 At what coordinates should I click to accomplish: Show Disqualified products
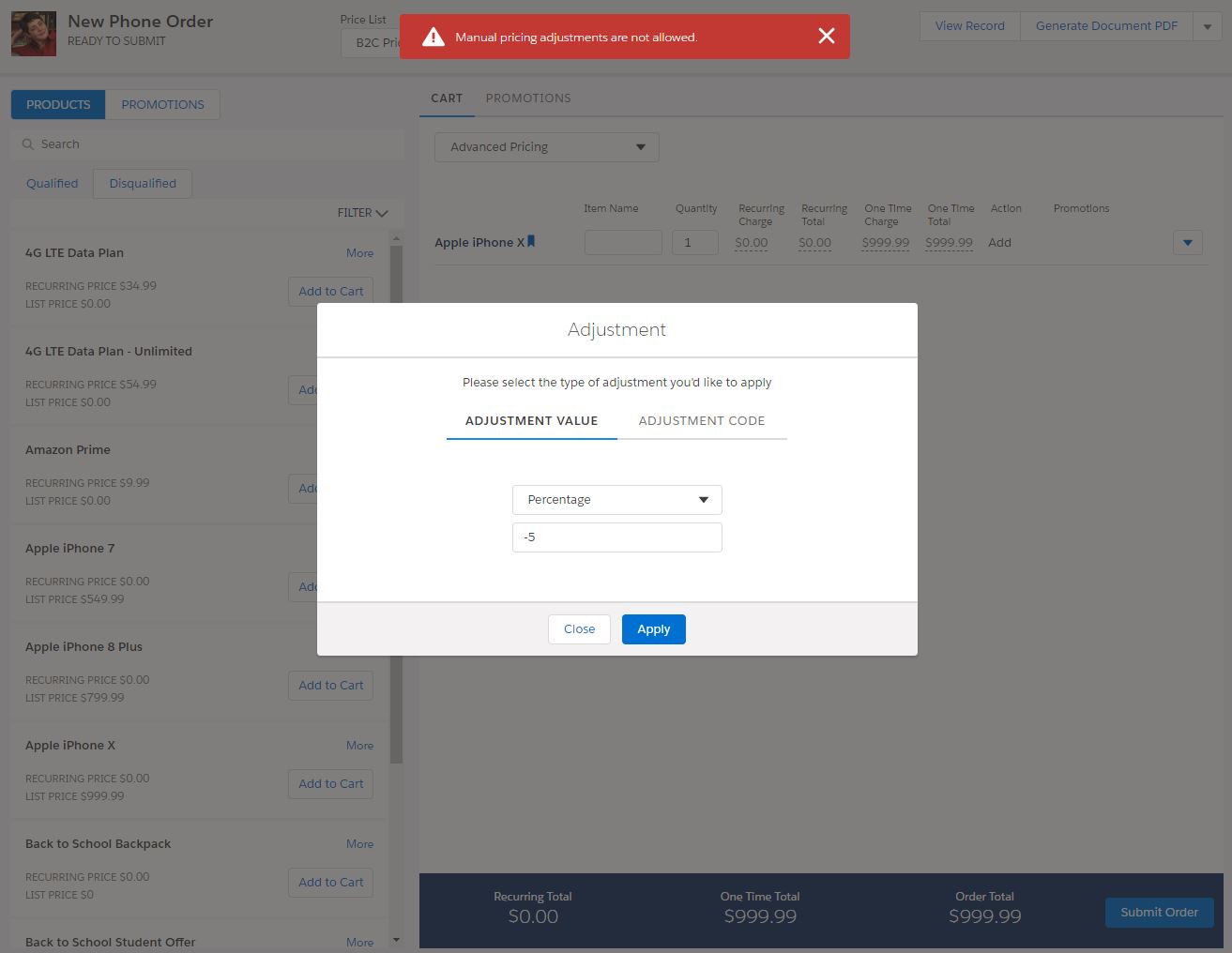tap(143, 184)
